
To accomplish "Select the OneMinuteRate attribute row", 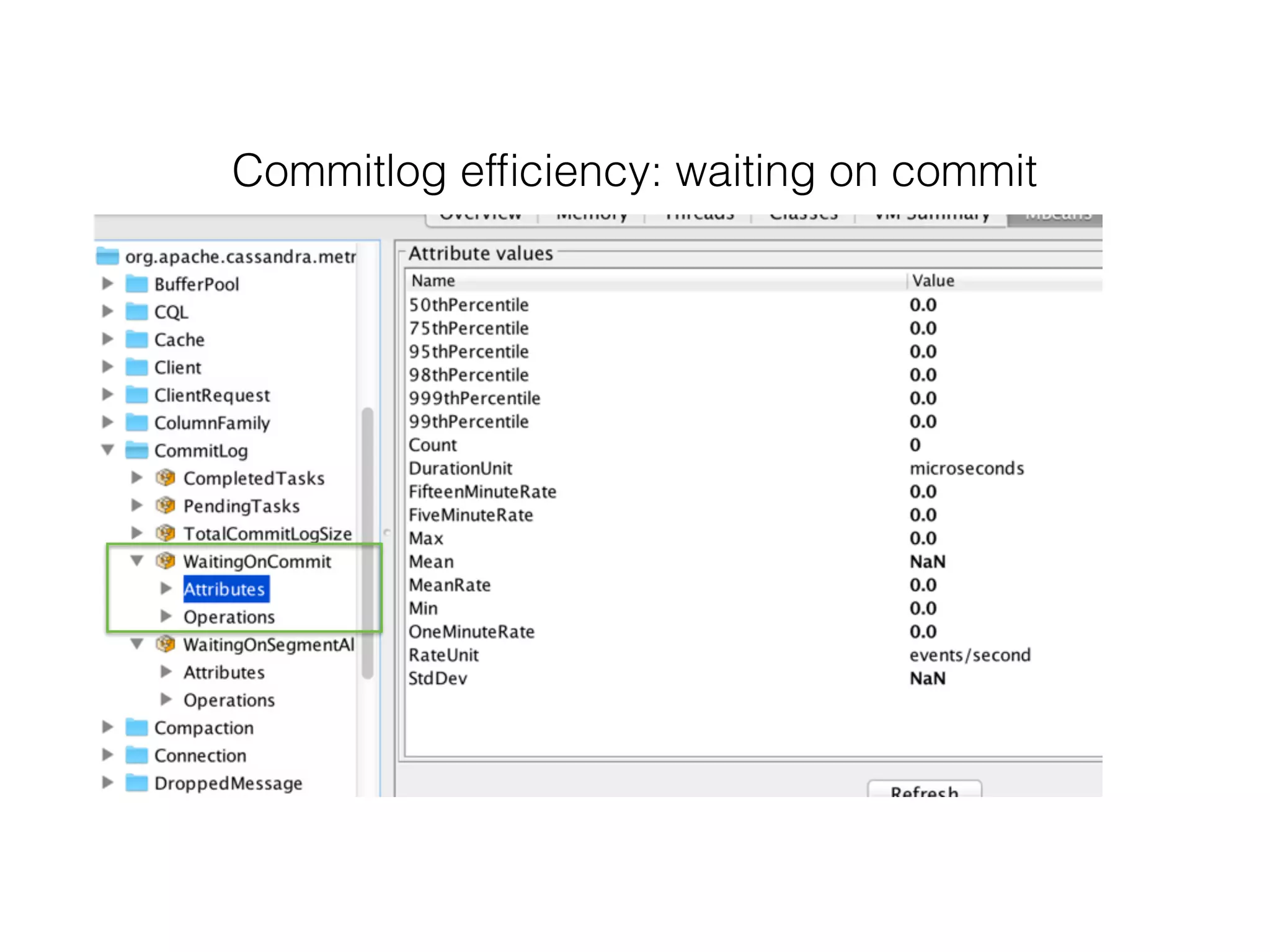I will coord(754,632).
